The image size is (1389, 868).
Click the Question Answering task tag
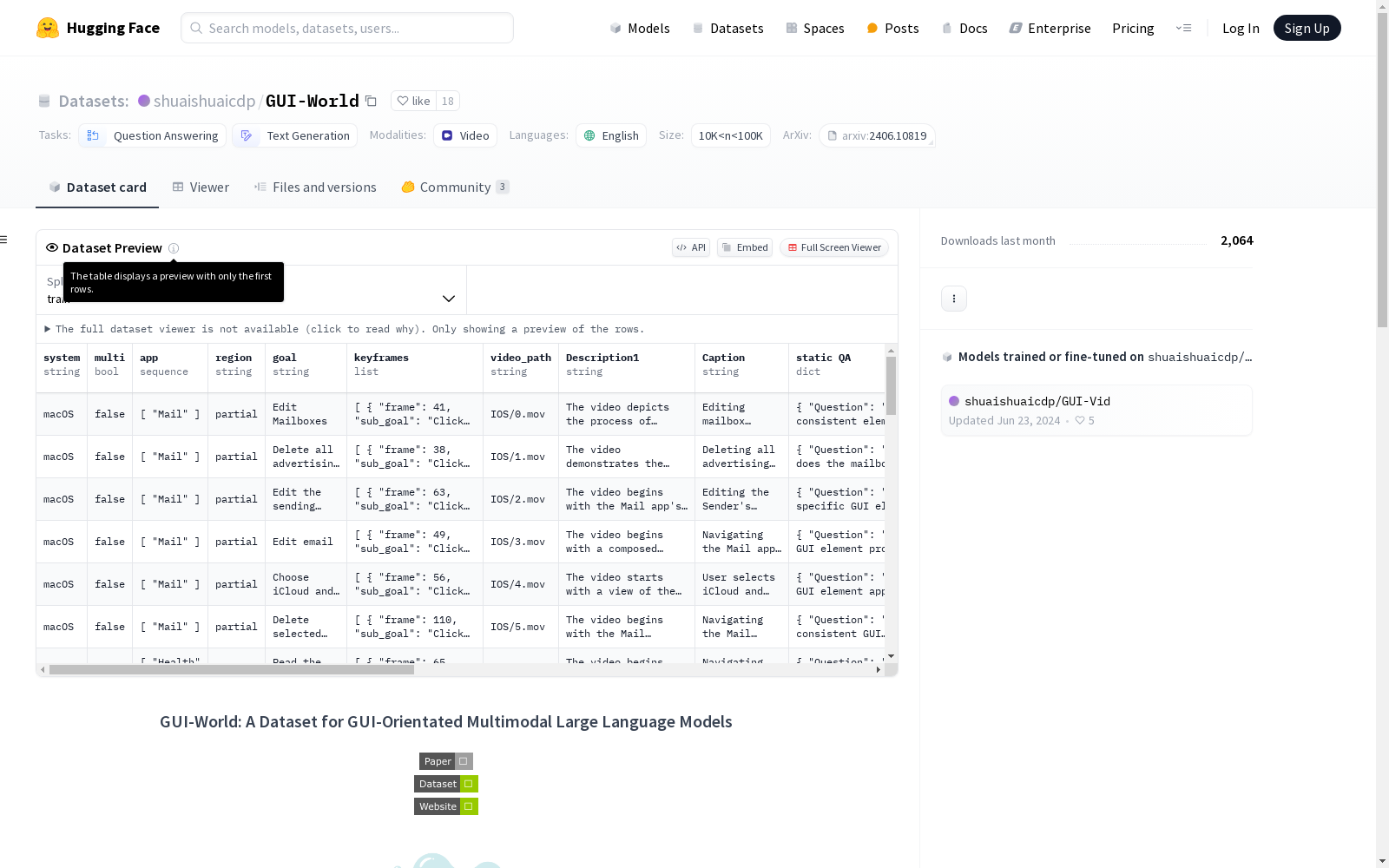pos(153,135)
